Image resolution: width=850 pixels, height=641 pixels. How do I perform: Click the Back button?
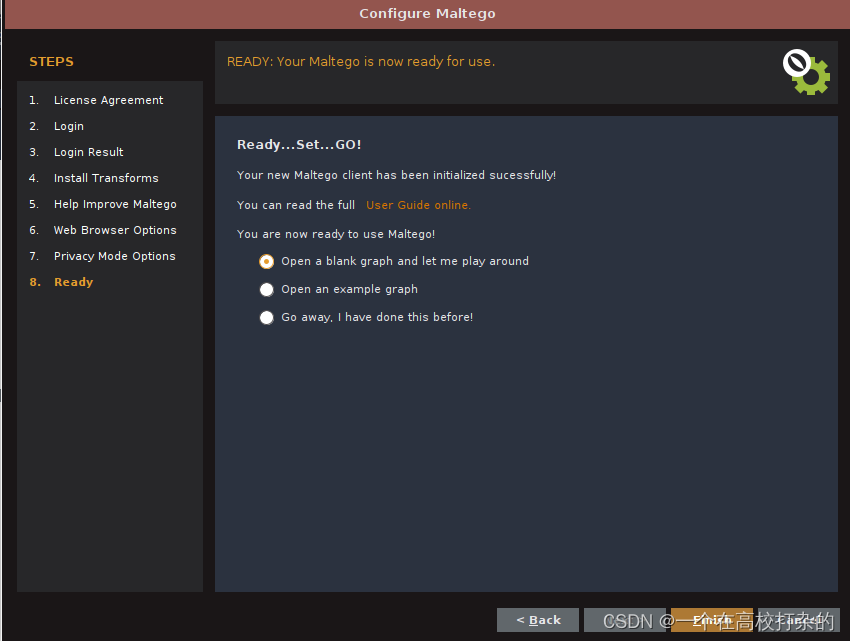point(538,620)
